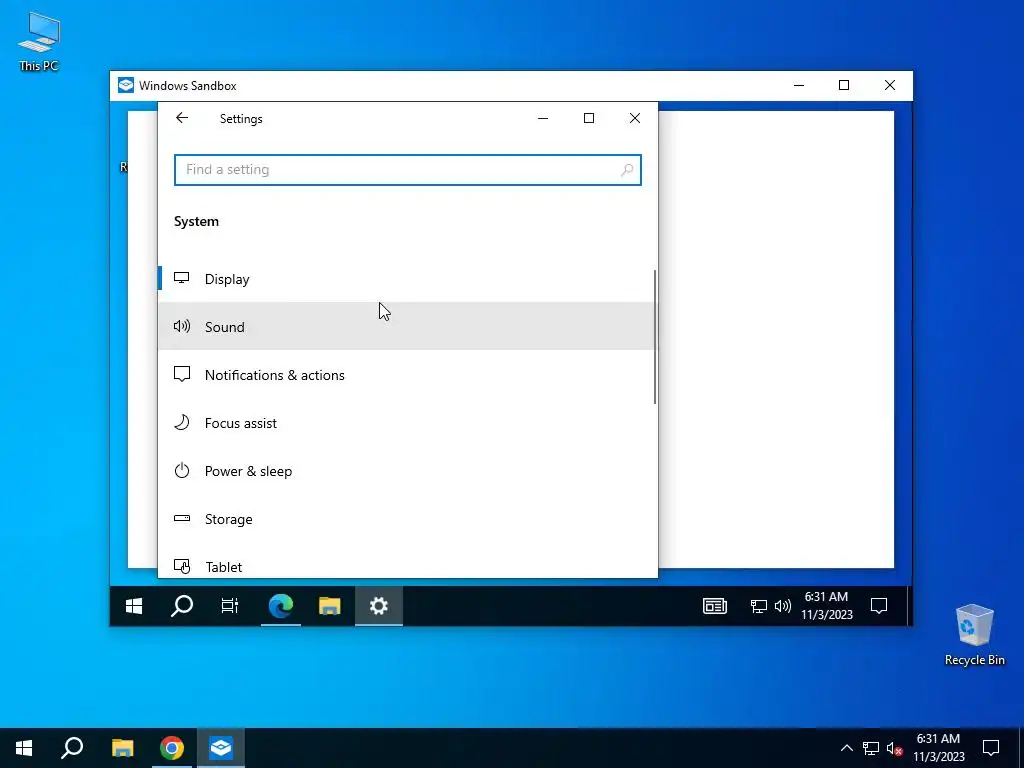
Task: Go to the Storage settings
Action: pos(406,519)
